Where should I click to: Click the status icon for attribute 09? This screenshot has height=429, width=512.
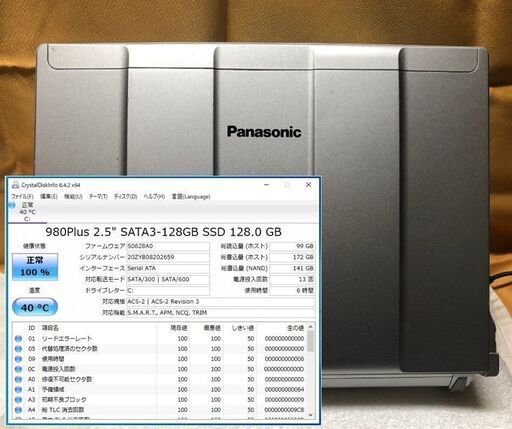click(x=18, y=359)
